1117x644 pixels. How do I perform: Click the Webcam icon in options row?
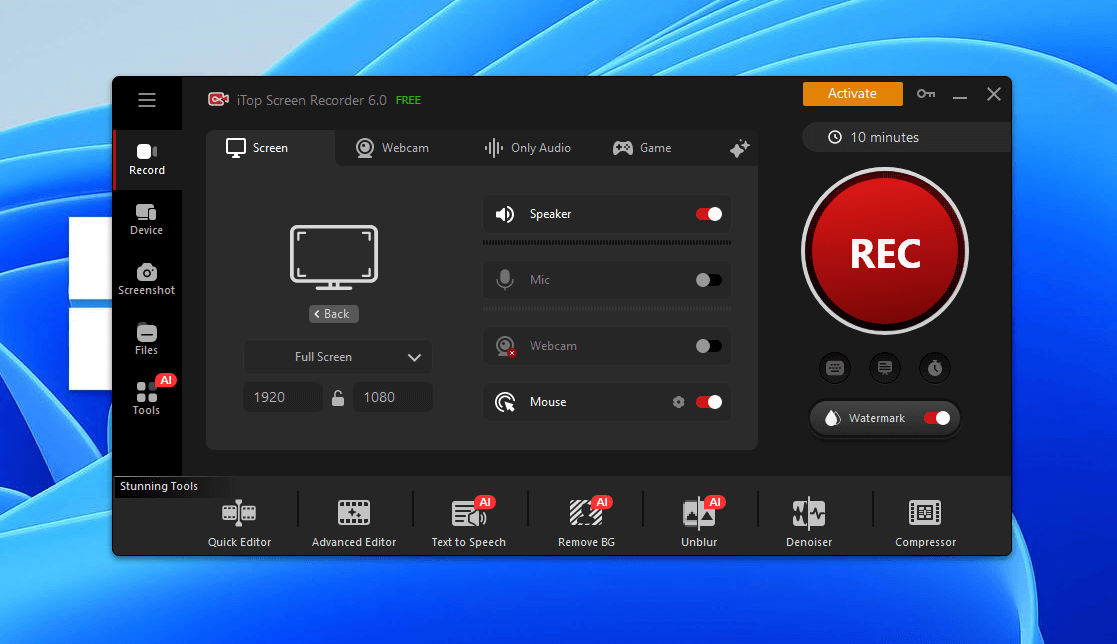(505, 346)
